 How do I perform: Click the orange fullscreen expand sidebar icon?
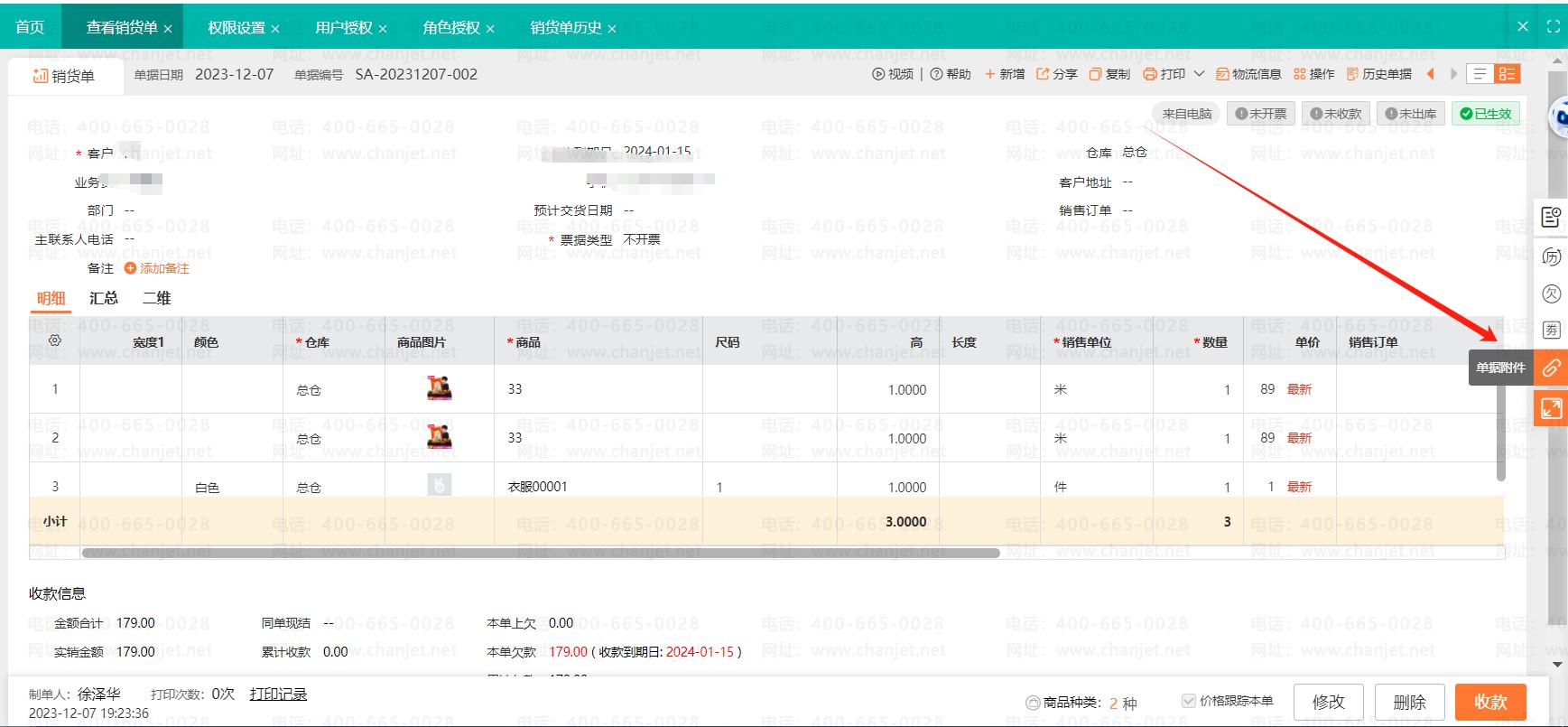pyautogui.click(x=1550, y=408)
